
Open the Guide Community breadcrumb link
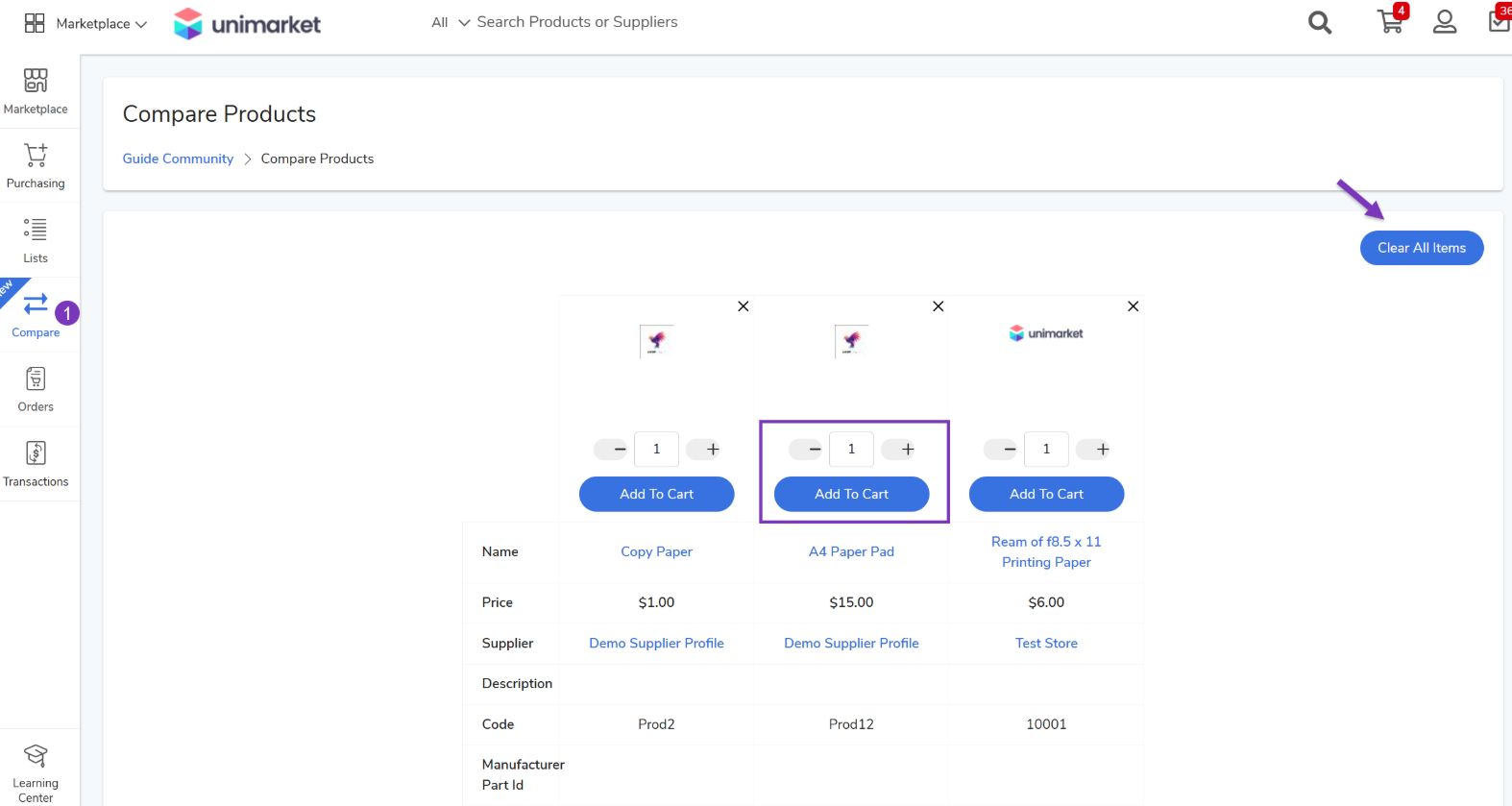click(x=178, y=159)
